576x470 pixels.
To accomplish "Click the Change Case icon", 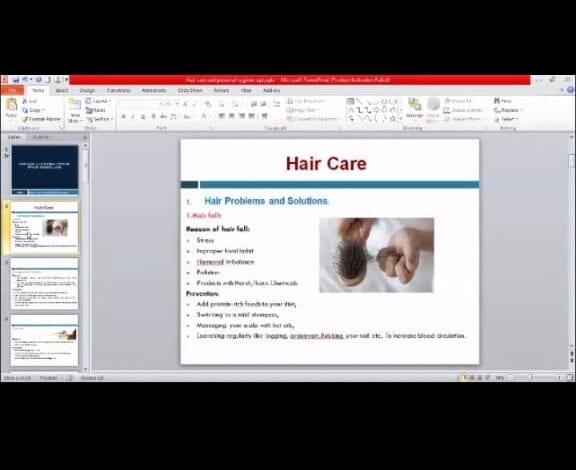I will (x=187, y=116).
